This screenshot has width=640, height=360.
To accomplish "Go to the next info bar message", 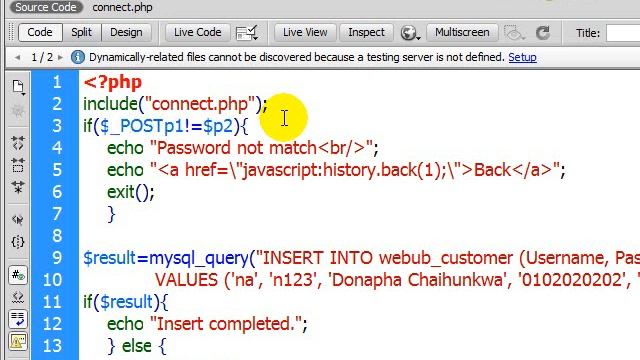I will tap(60, 58).
